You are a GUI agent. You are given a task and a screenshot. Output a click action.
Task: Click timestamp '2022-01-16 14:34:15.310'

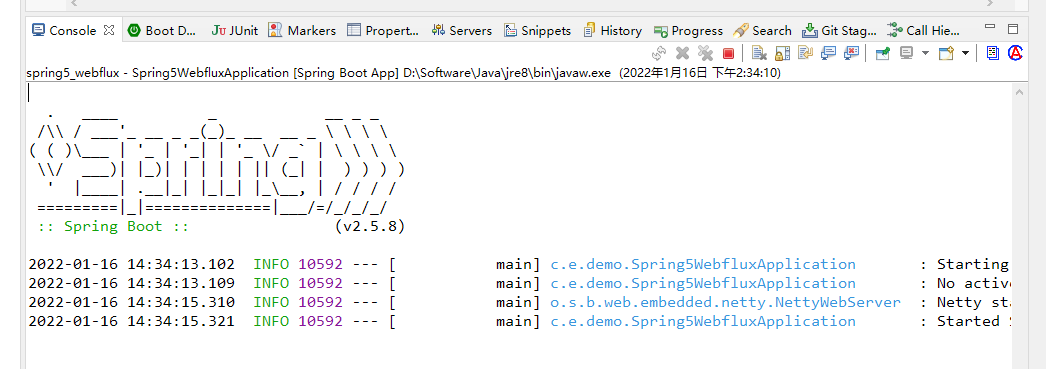(131, 302)
